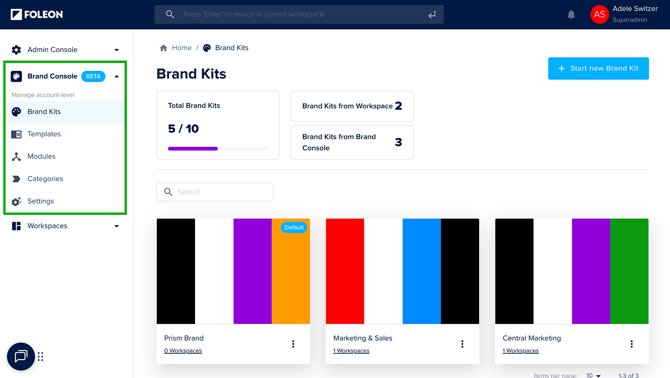Image resolution: width=670 pixels, height=378 pixels.
Task: Open Templates in the sidebar
Action: point(65,134)
